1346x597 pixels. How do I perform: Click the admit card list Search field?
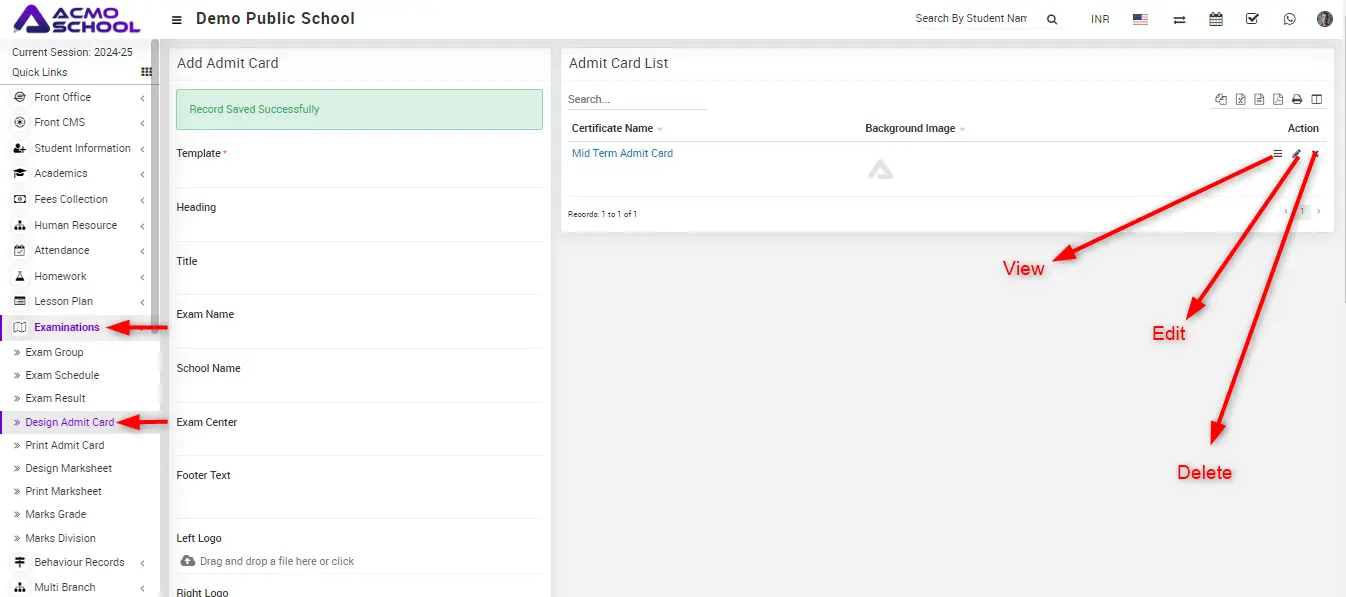[636, 99]
